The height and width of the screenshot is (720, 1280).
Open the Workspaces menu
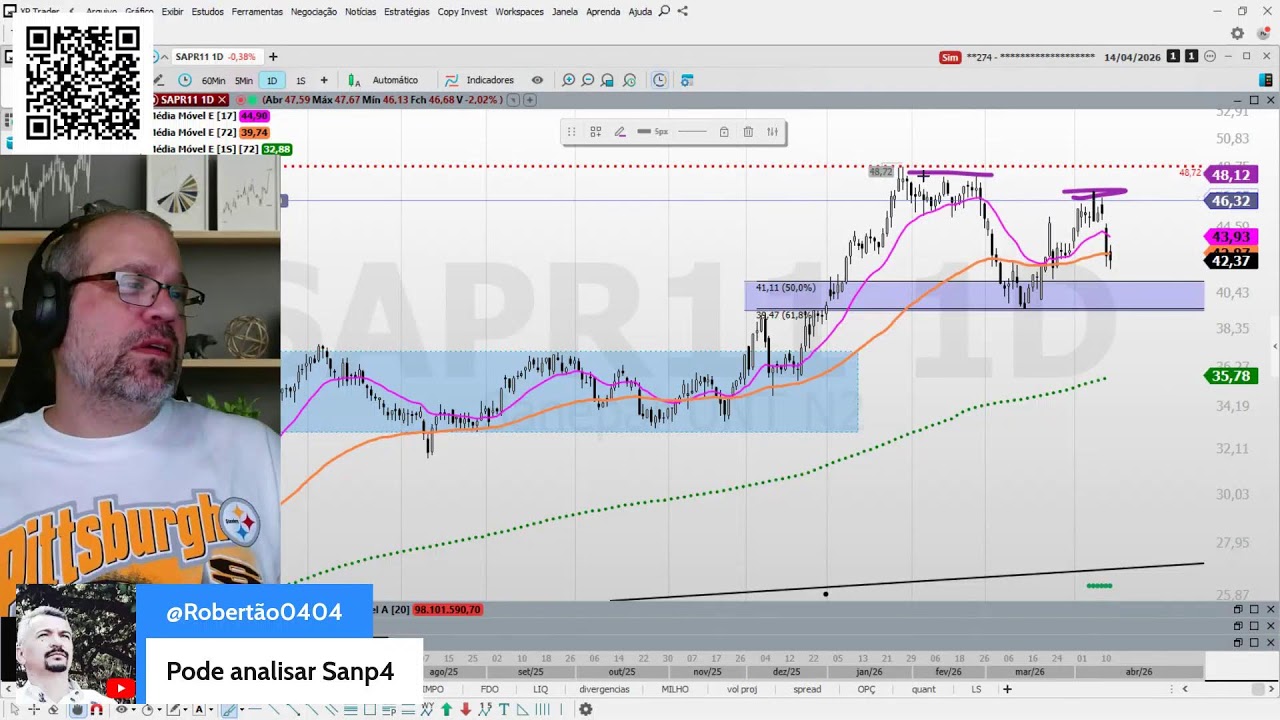pos(519,12)
